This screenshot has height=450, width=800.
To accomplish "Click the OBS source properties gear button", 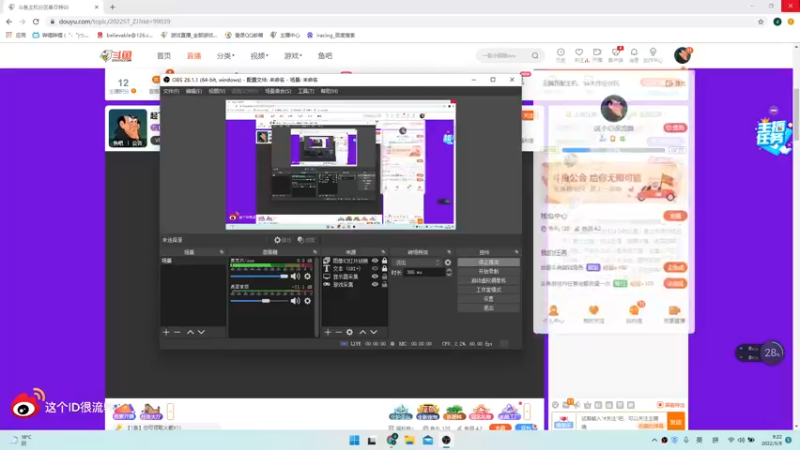I will click(x=282, y=240).
